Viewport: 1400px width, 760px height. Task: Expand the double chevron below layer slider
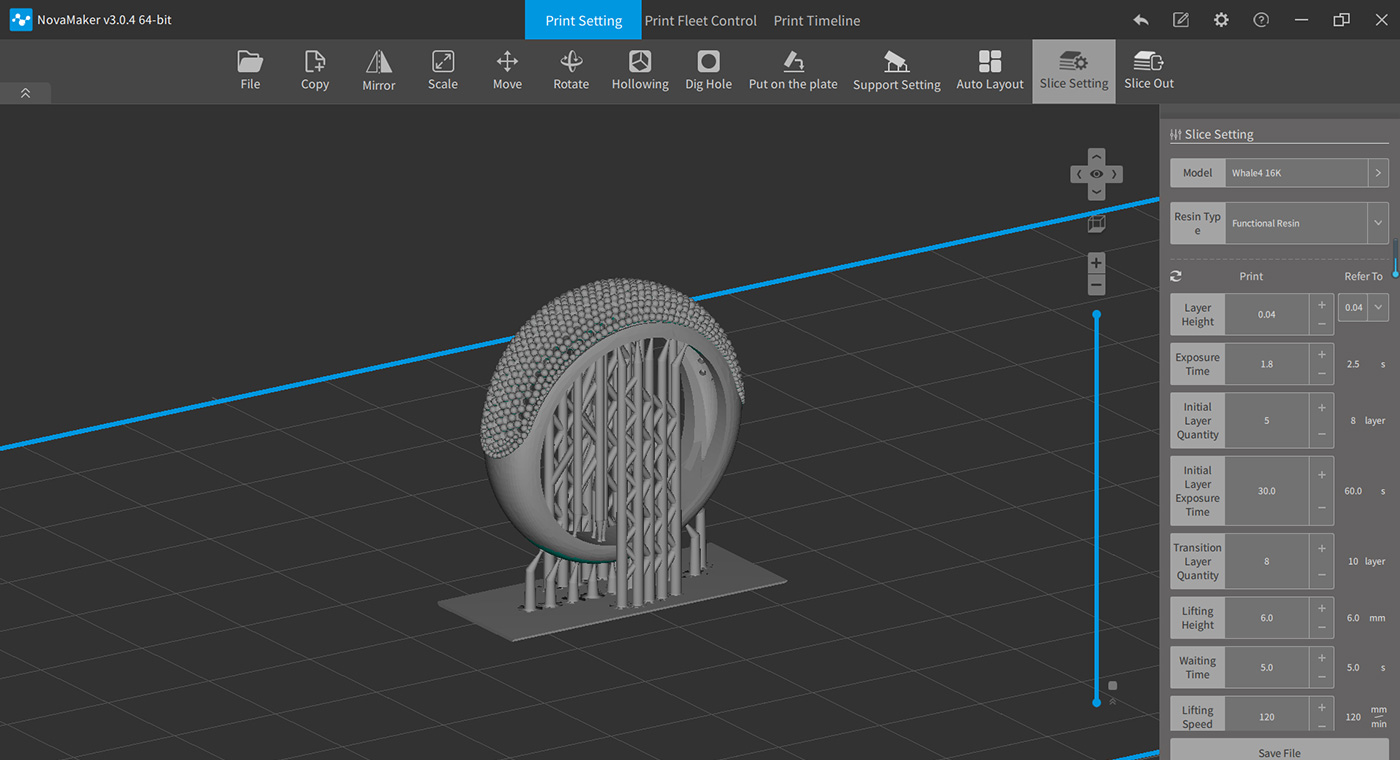tap(1113, 701)
